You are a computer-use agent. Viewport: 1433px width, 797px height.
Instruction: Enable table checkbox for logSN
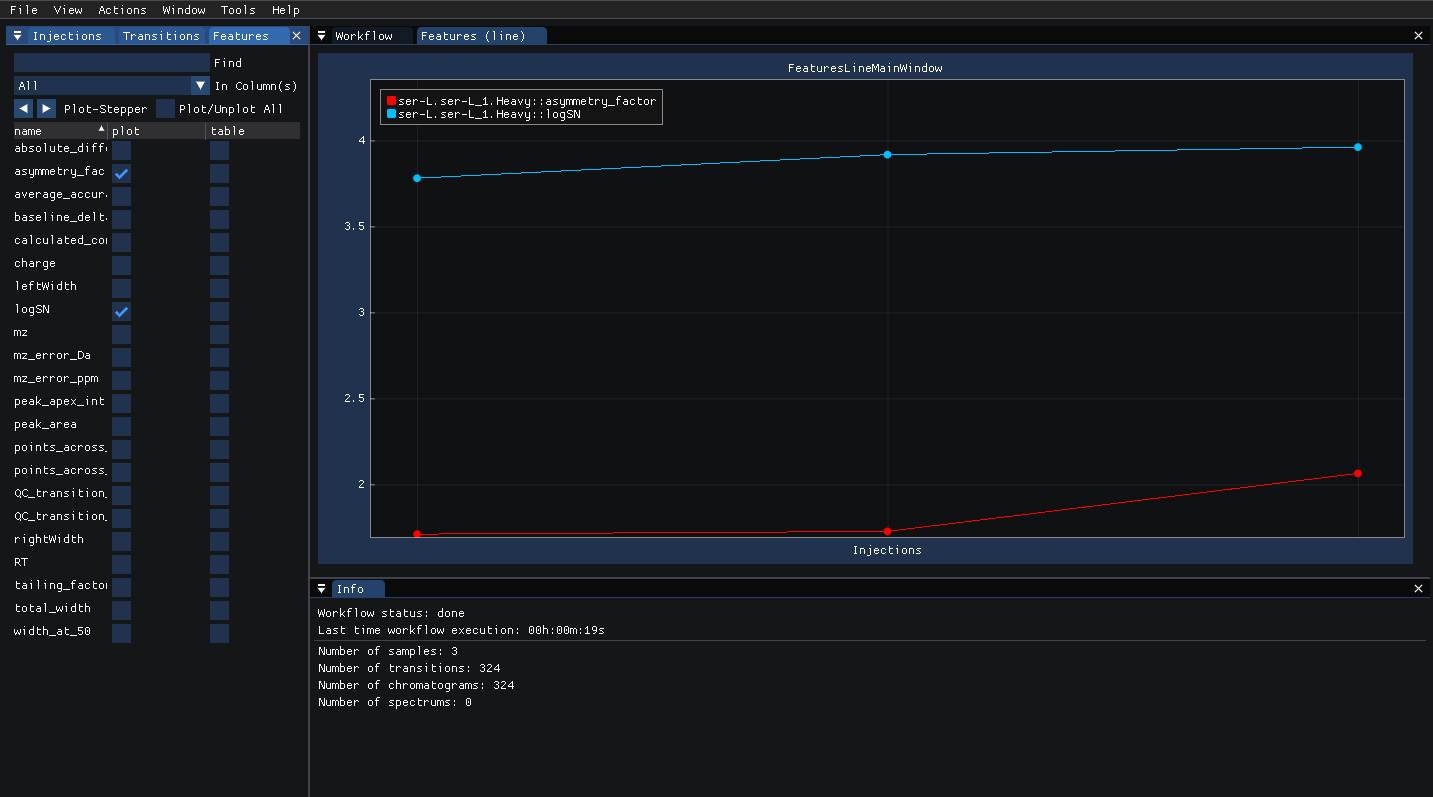tap(219, 311)
